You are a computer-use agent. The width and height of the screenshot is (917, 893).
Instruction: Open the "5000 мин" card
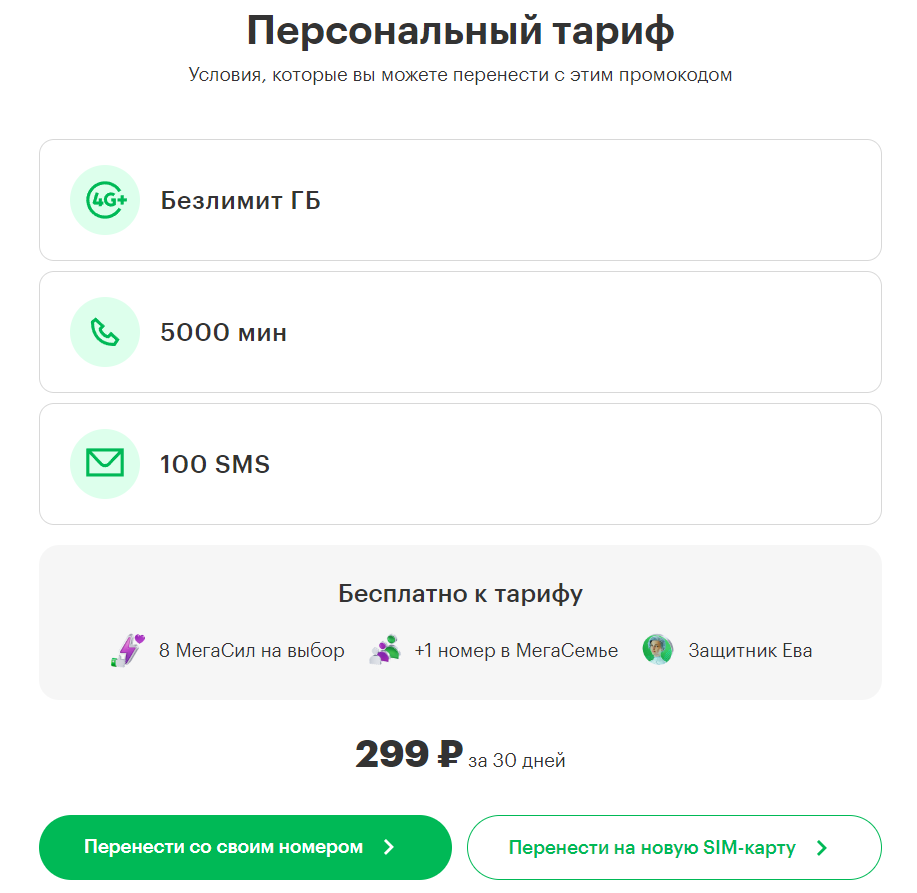coord(460,332)
